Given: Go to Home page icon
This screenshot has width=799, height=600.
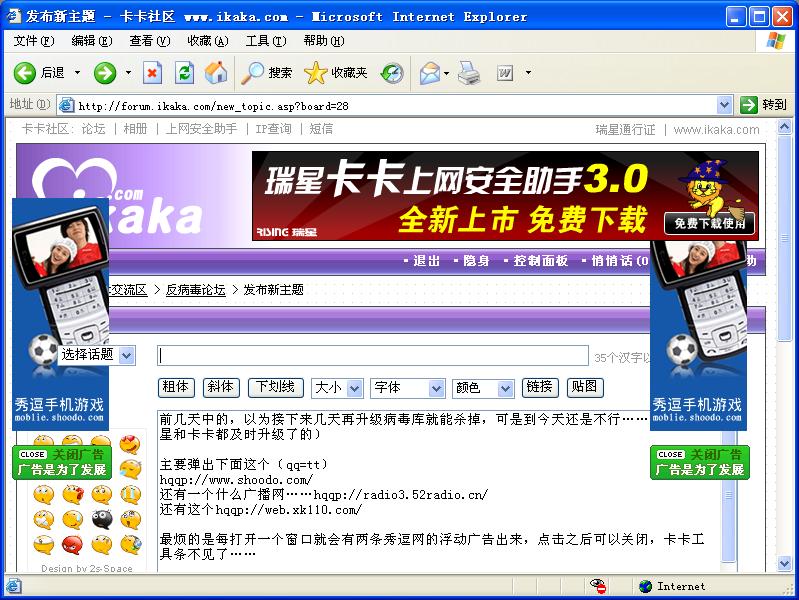Looking at the screenshot, I should pyautogui.click(x=216, y=73).
